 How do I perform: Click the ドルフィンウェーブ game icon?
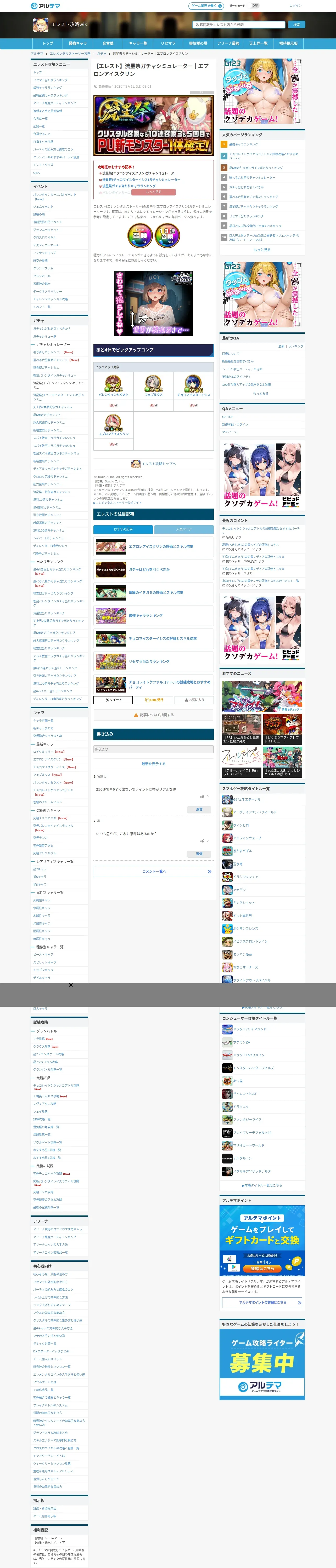[x=227, y=838]
